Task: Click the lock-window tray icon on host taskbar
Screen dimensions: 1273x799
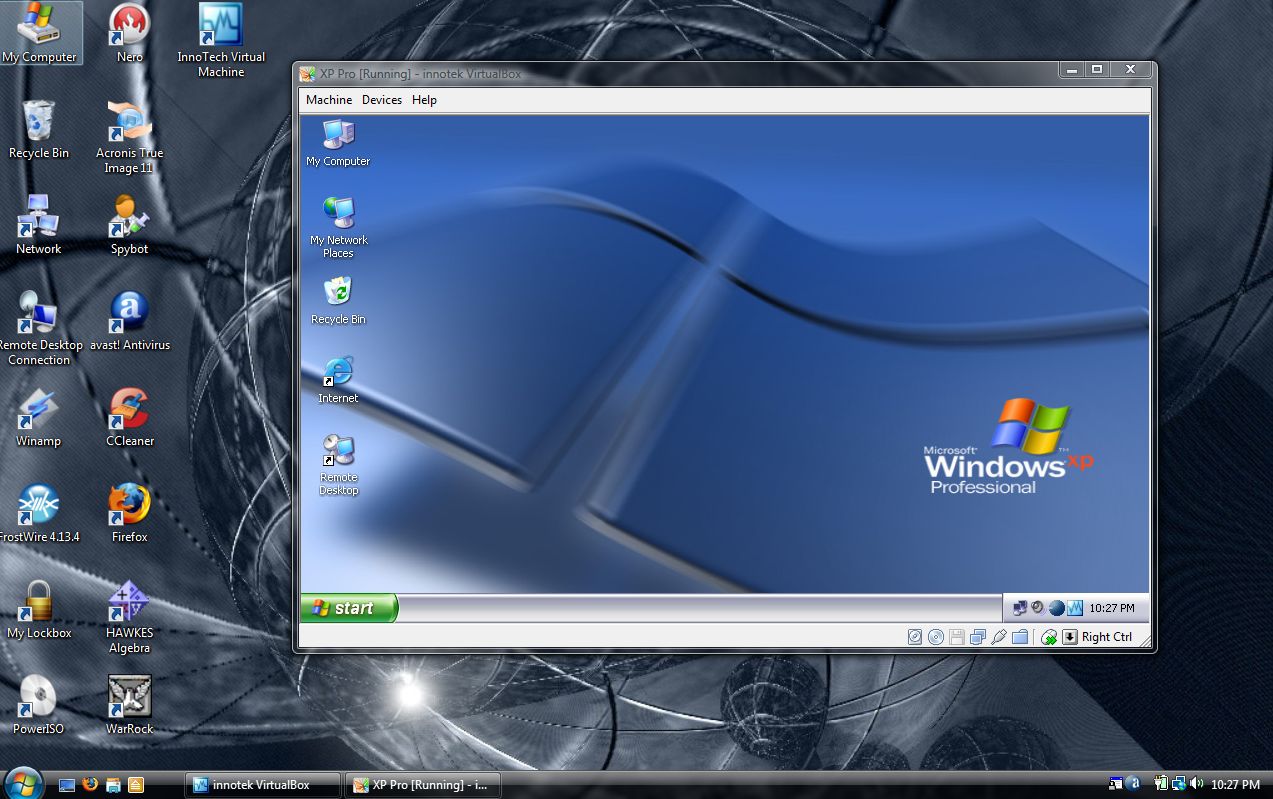Action: click(x=1116, y=784)
